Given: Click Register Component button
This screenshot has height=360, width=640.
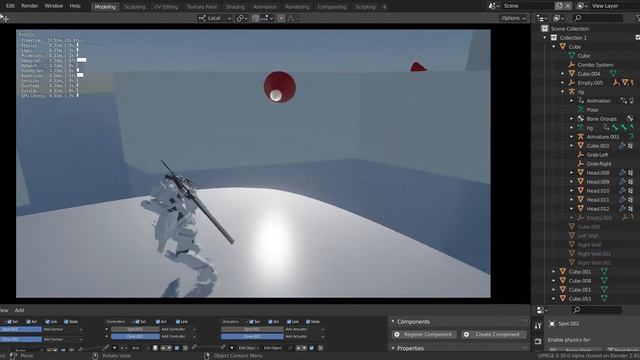Looking at the screenshot, I should [x=423, y=335].
